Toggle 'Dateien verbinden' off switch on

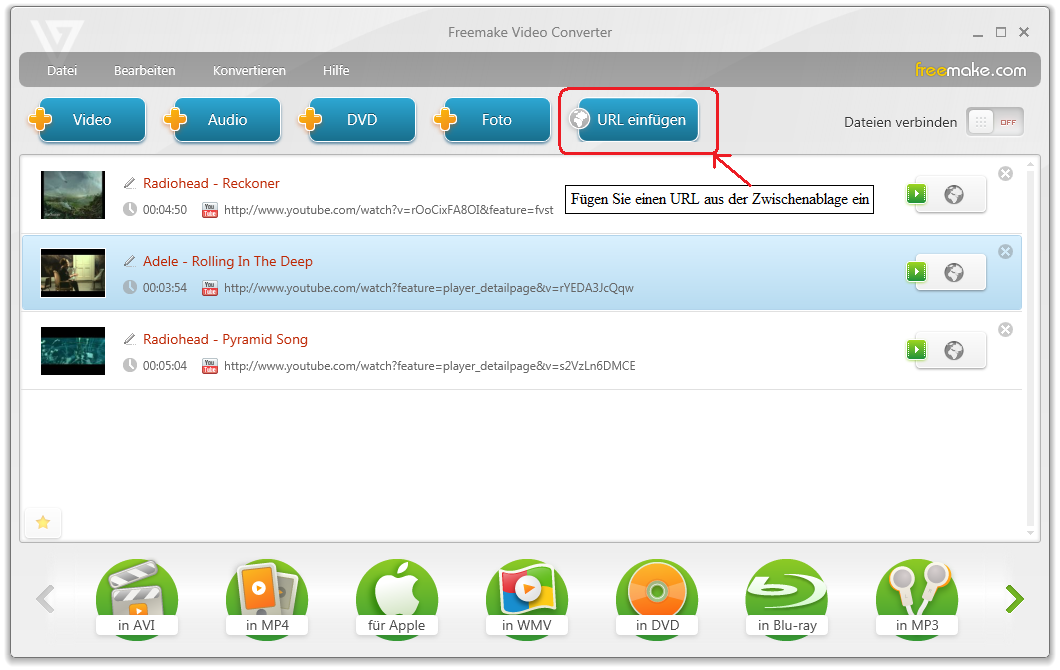click(x=995, y=121)
